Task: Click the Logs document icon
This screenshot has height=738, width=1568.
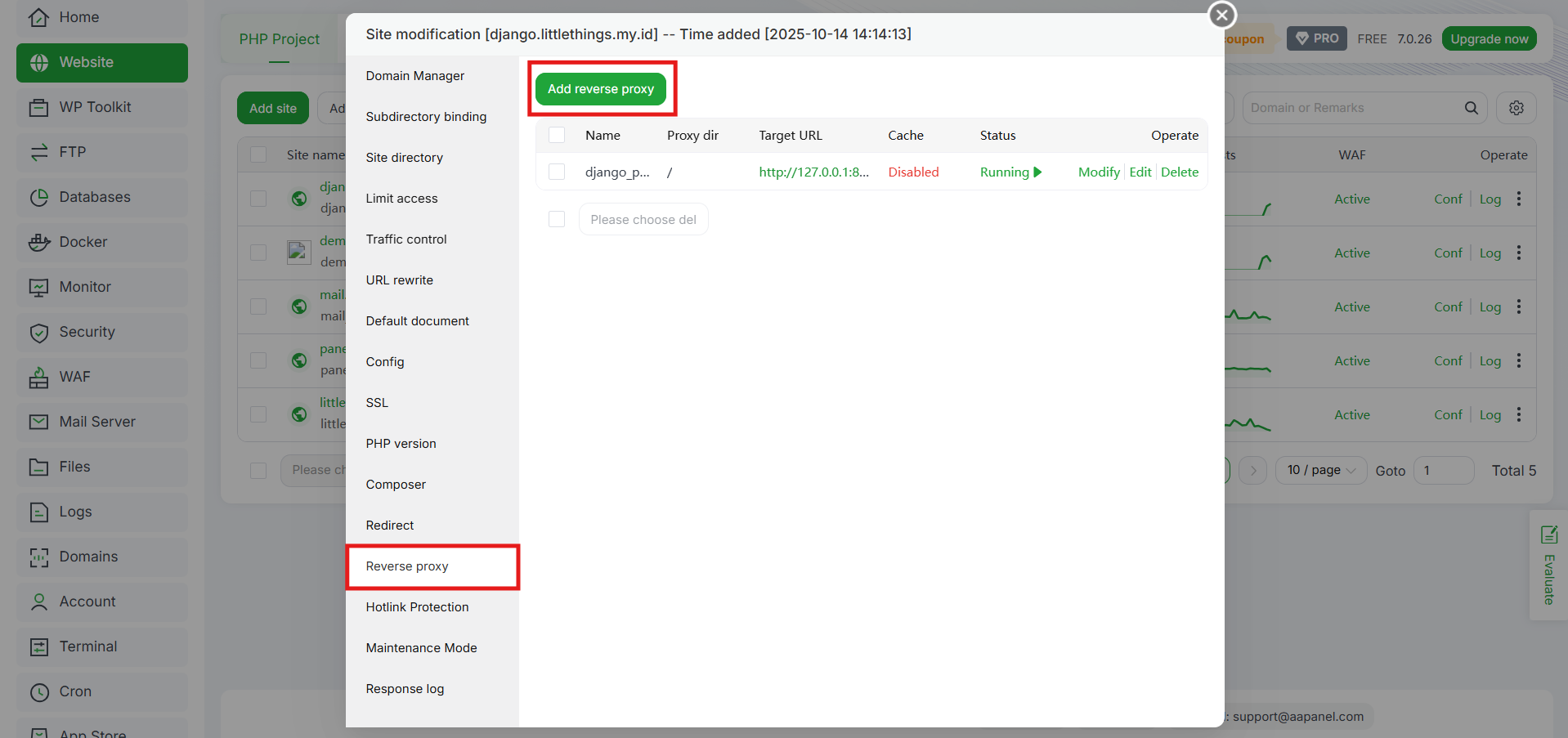Action: [x=38, y=512]
